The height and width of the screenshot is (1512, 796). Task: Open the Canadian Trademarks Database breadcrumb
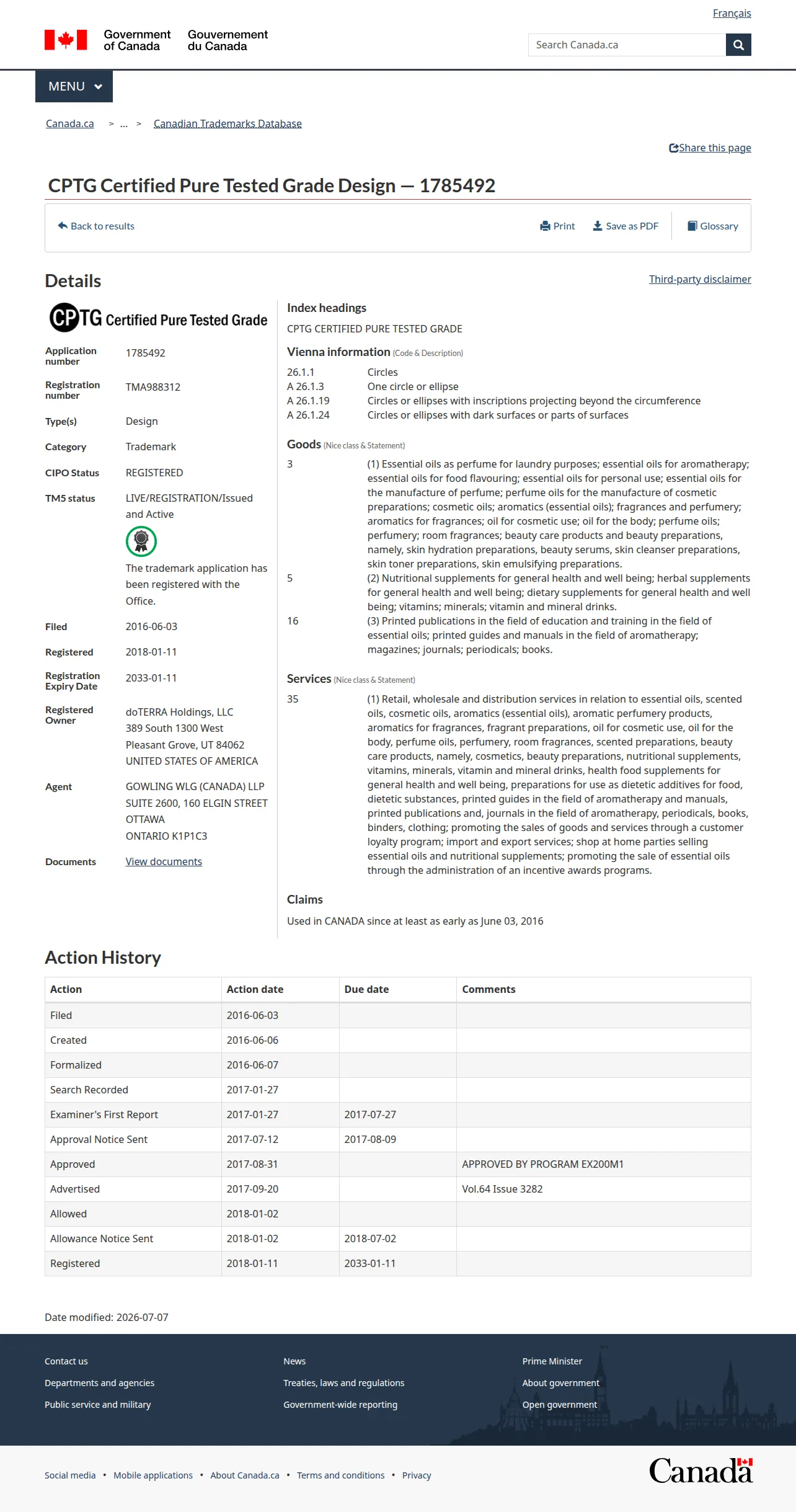[228, 124]
